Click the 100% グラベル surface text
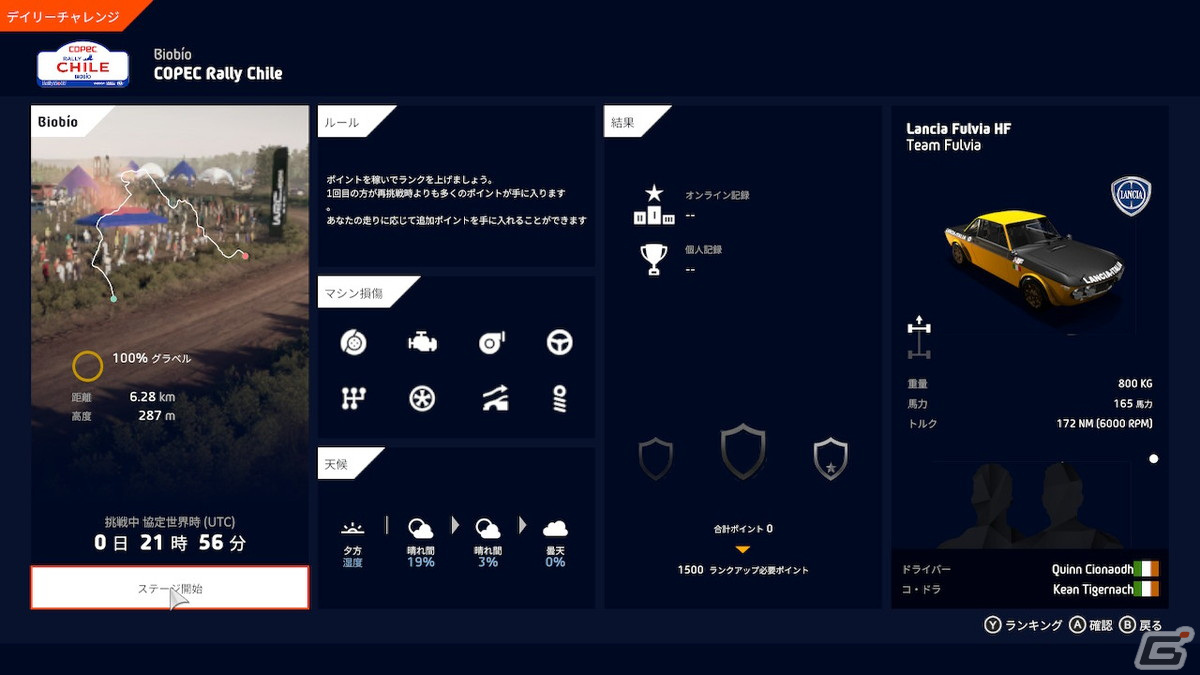Viewport: 1200px width, 675px height. [152, 358]
